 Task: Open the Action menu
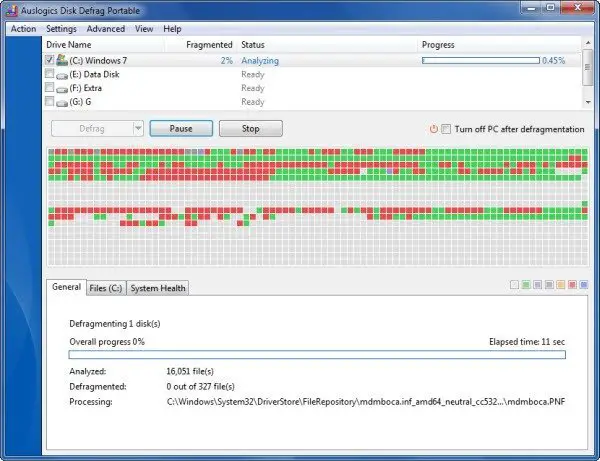tap(23, 29)
